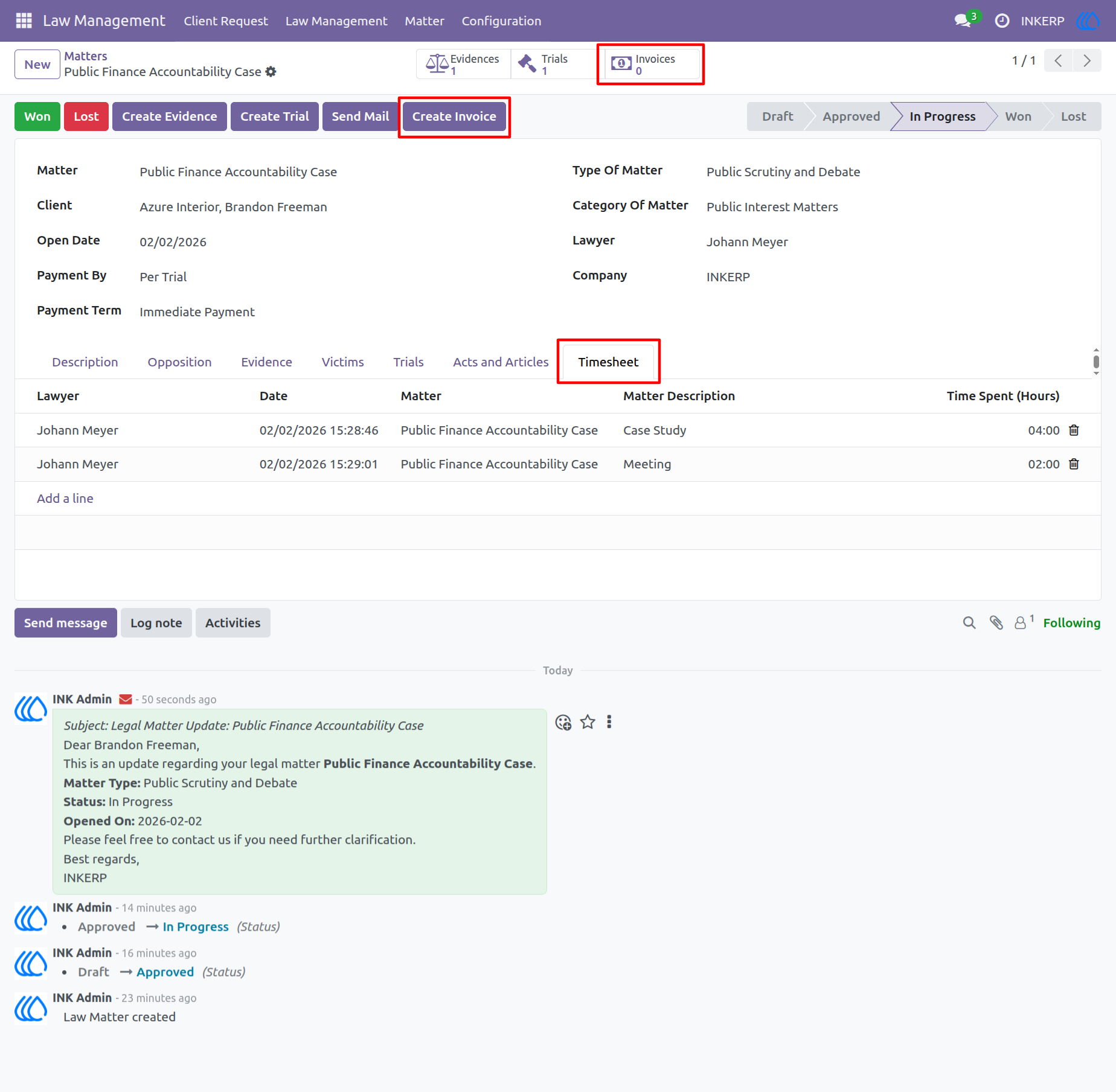Delete the Meeting timesheet line

click(x=1074, y=464)
